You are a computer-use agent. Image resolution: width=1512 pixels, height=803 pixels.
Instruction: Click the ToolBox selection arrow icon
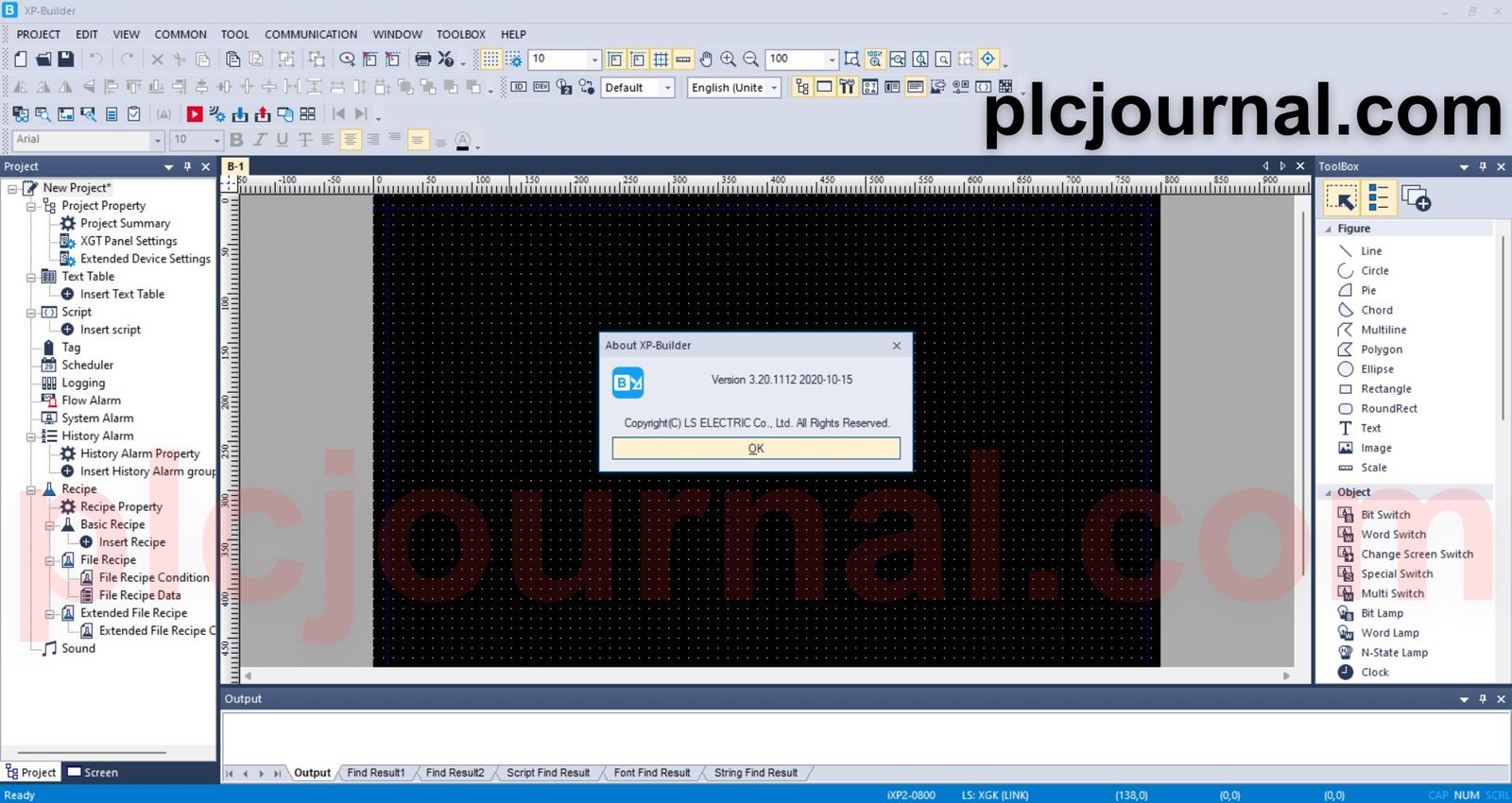point(1342,198)
